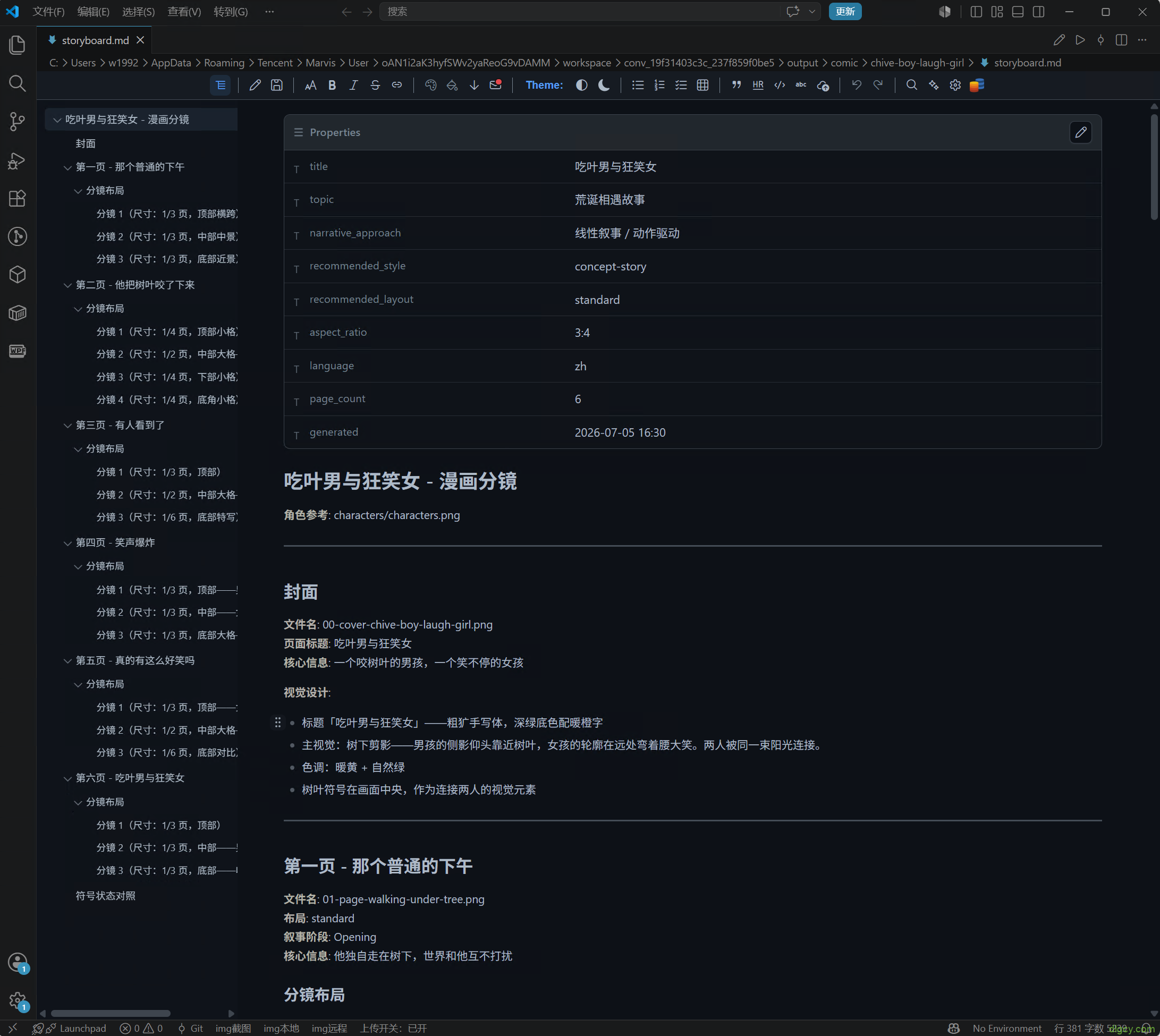Collapse the root outline node 吃叶男与狂笑女 - 漫画分镜
This screenshot has width=1160, height=1036.
pos(57,120)
